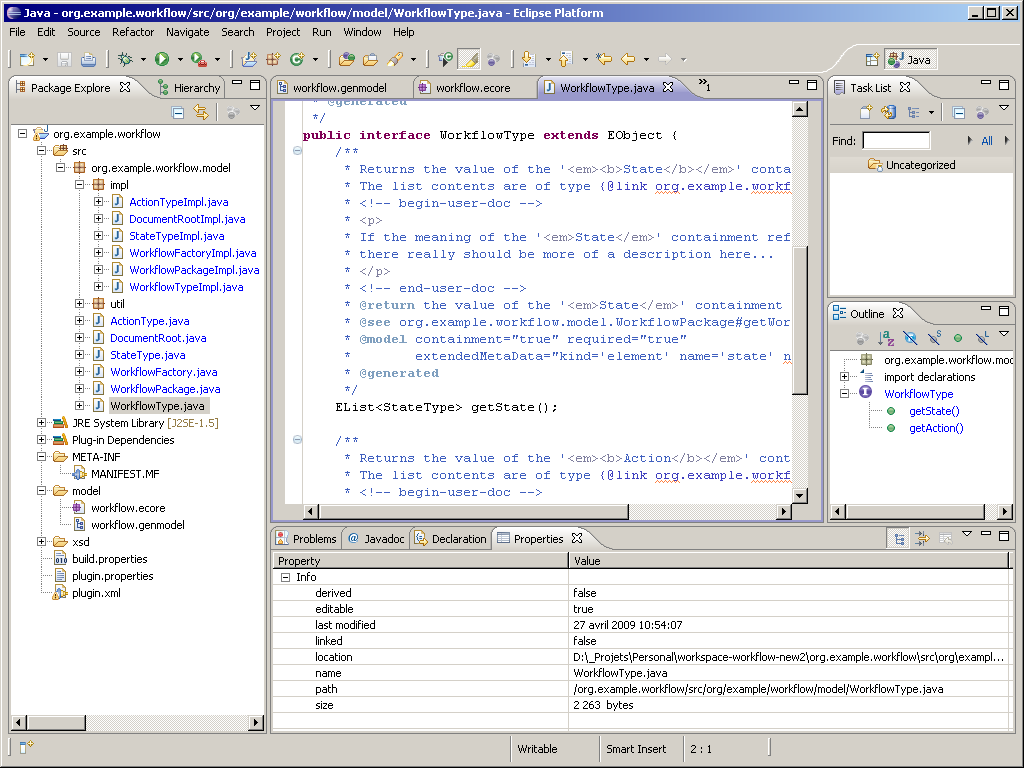
Task: Toggle alphabetical Sort in Outline view
Action: [886, 338]
